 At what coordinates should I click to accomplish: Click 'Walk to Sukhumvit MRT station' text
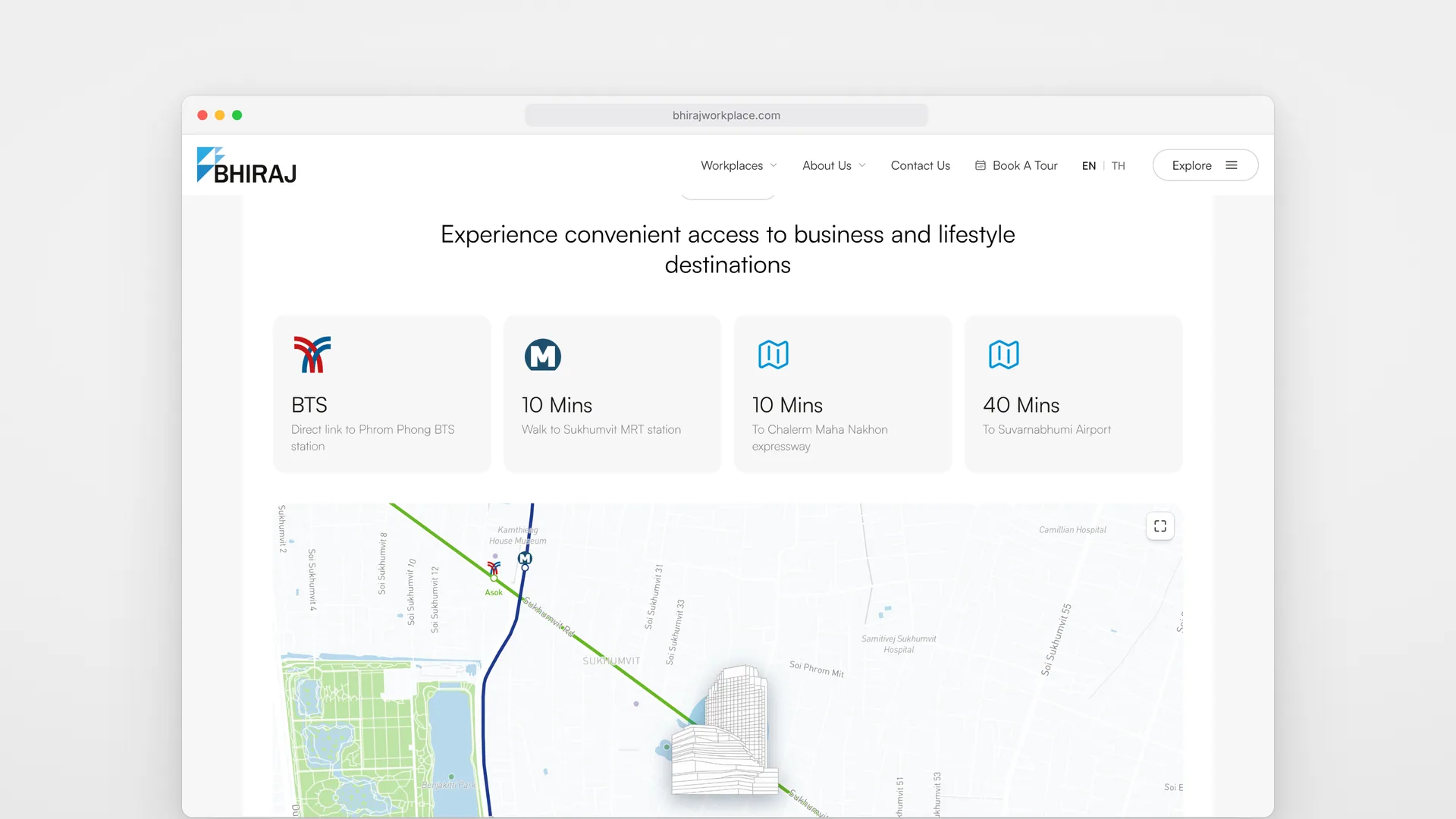pos(601,429)
